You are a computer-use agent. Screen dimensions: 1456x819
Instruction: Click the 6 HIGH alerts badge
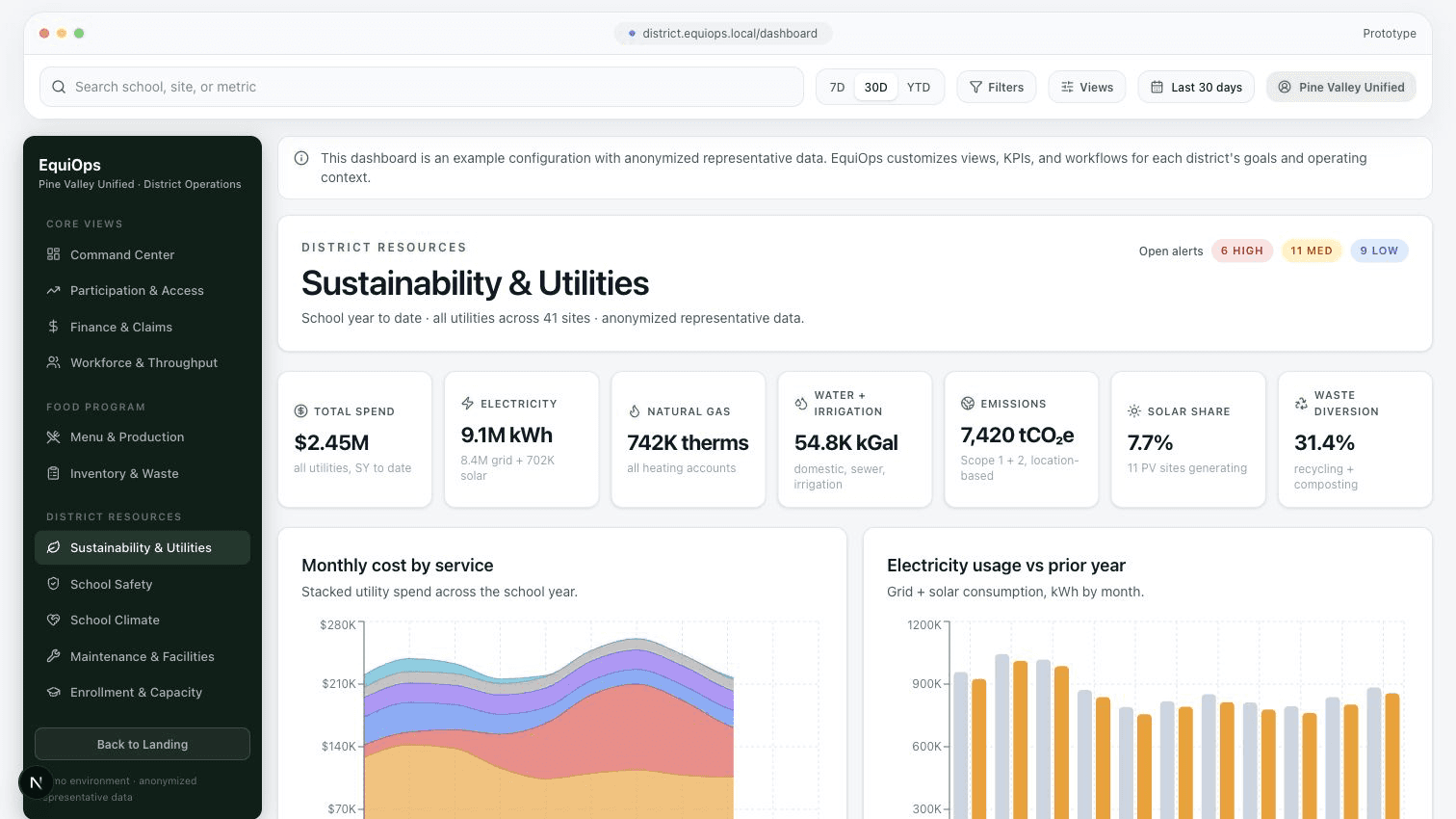1241,251
